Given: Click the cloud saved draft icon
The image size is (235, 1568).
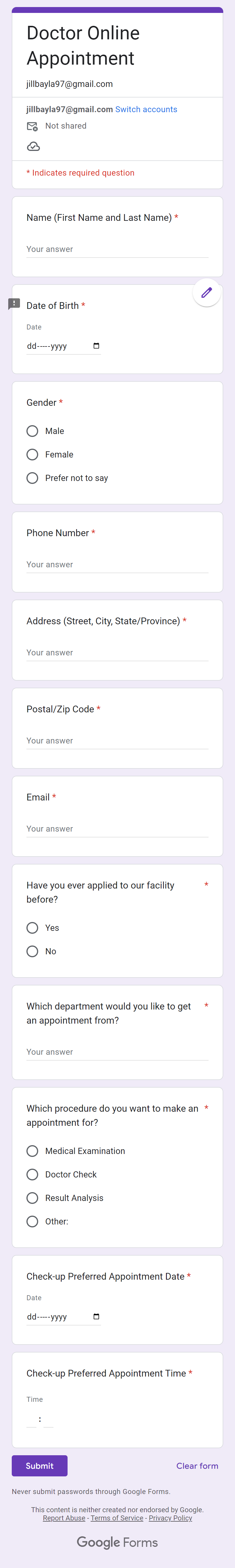Looking at the screenshot, I should tap(33, 147).
